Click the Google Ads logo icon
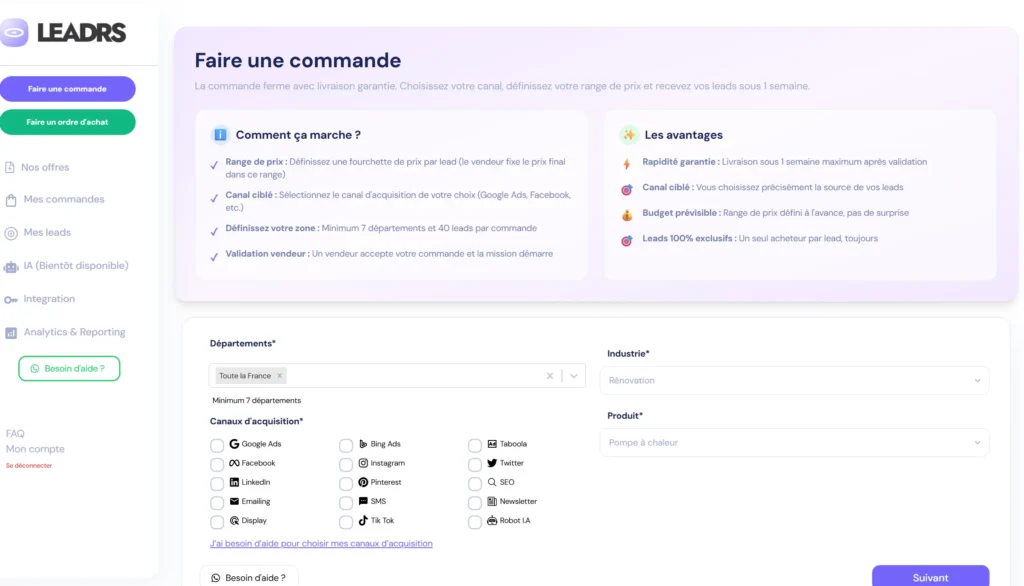 (x=234, y=444)
